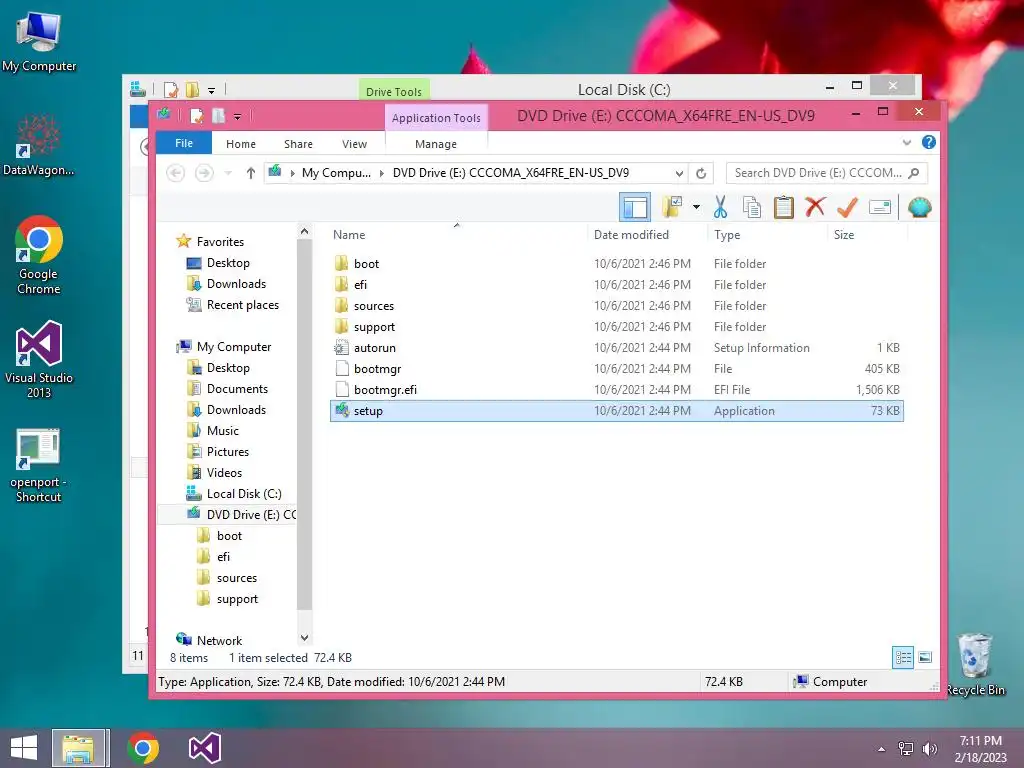Open the Home ribbon tab

pyautogui.click(x=241, y=144)
